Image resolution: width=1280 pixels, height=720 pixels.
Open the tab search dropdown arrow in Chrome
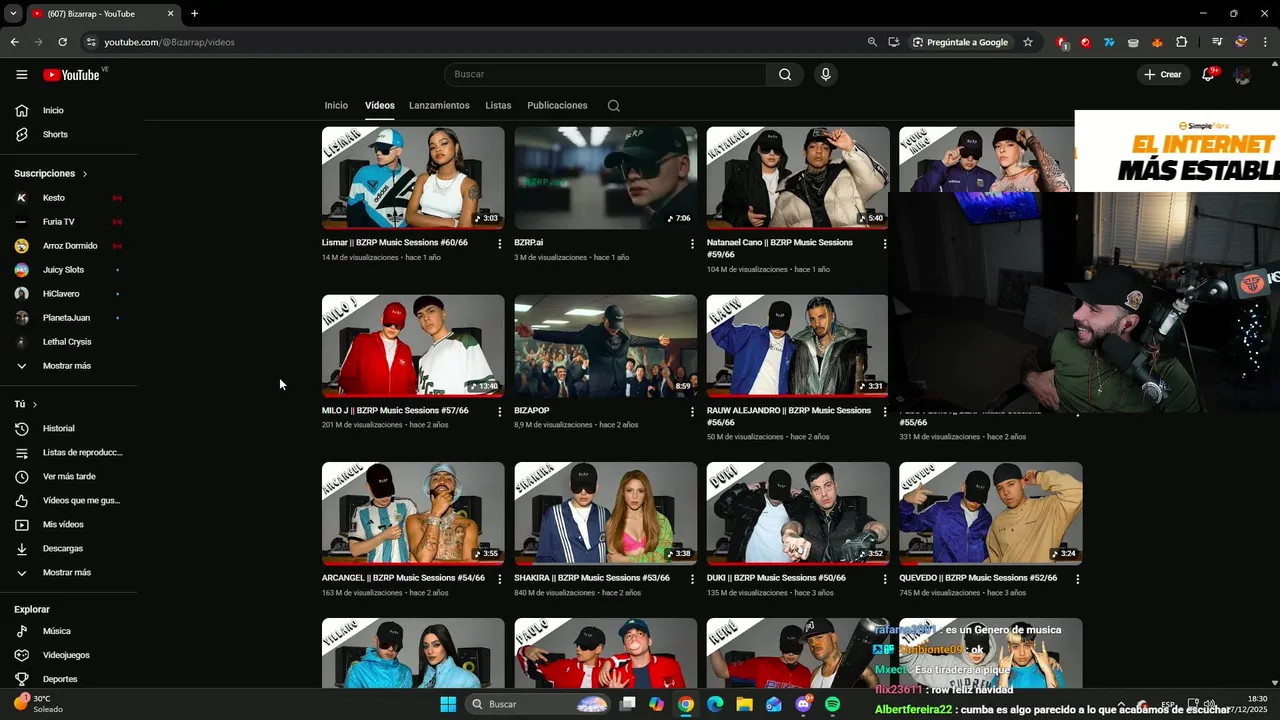(13, 13)
